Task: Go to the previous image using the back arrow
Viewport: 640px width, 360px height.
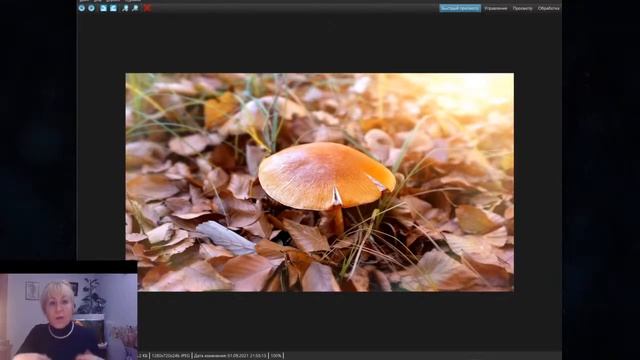Action: pyautogui.click(x=82, y=8)
